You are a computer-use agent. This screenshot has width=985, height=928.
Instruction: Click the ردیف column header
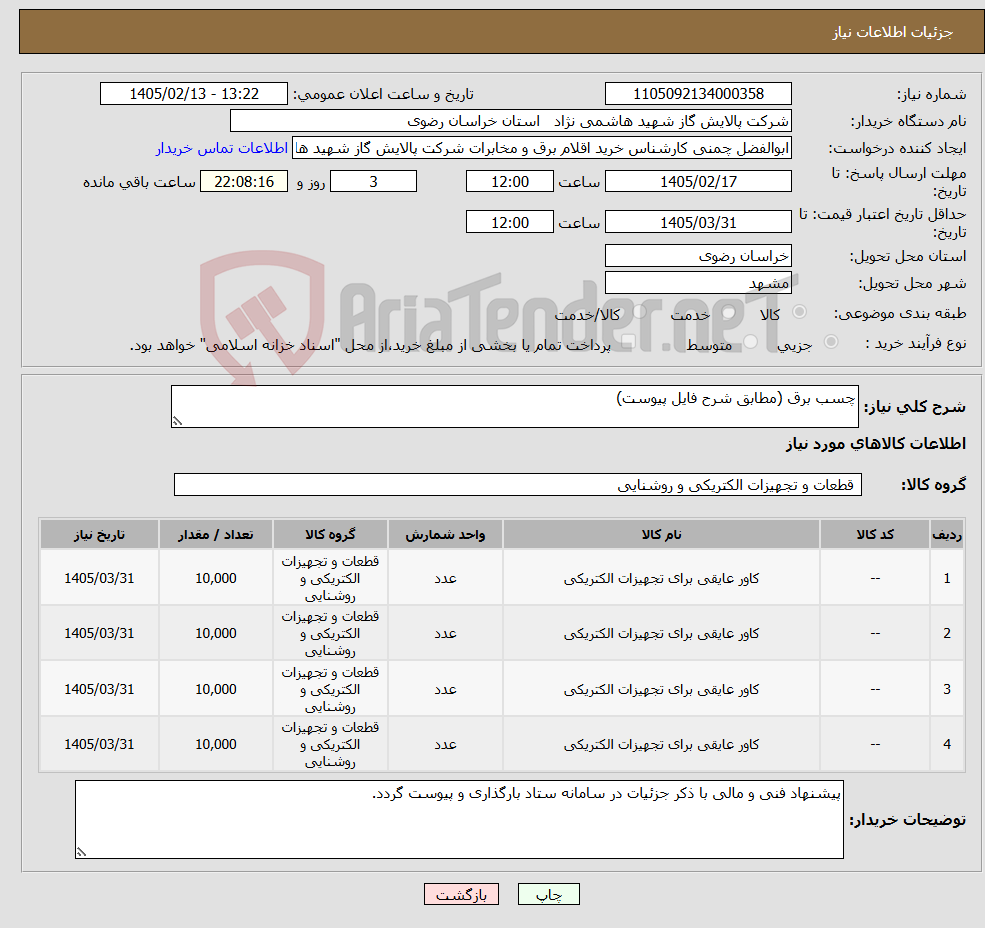point(947,534)
